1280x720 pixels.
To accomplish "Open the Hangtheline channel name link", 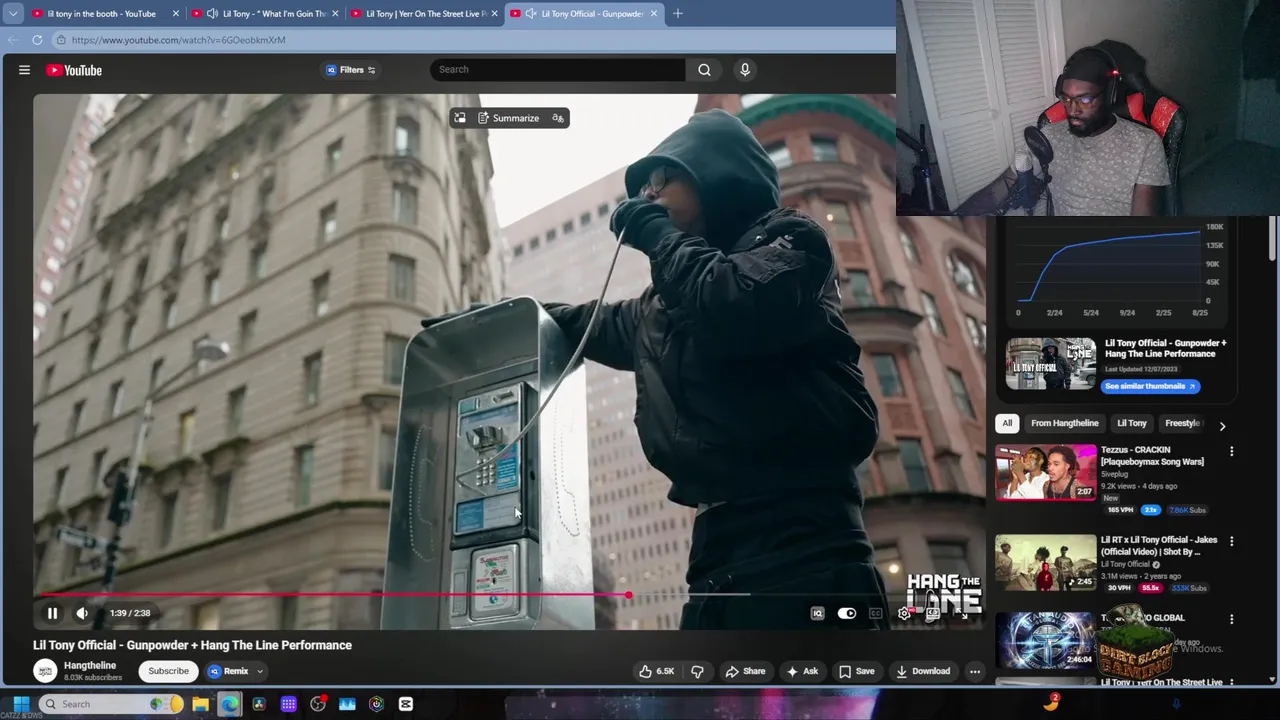I will (x=90, y=665).
